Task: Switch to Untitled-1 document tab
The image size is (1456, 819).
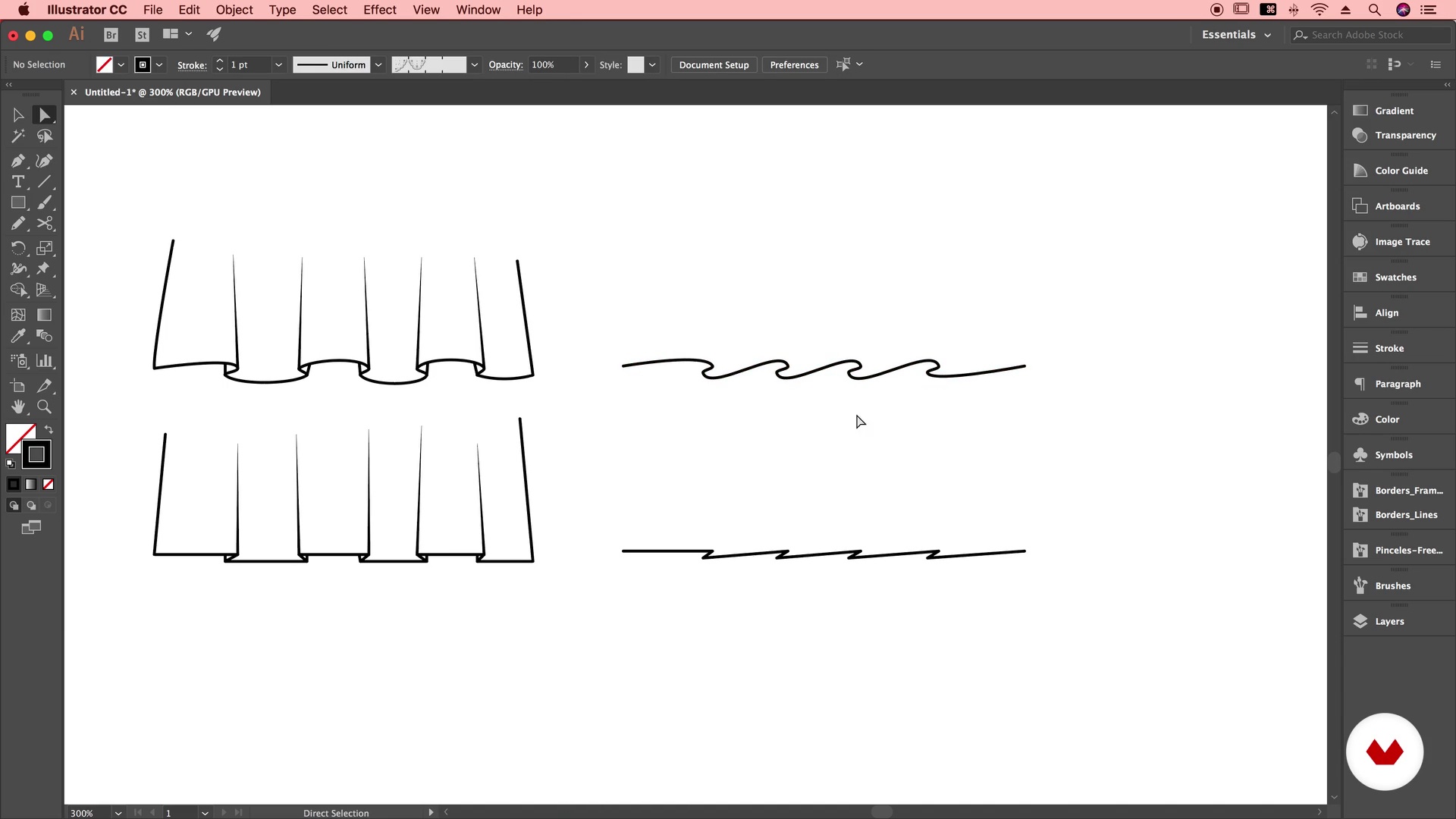Action: click(172, 93)
